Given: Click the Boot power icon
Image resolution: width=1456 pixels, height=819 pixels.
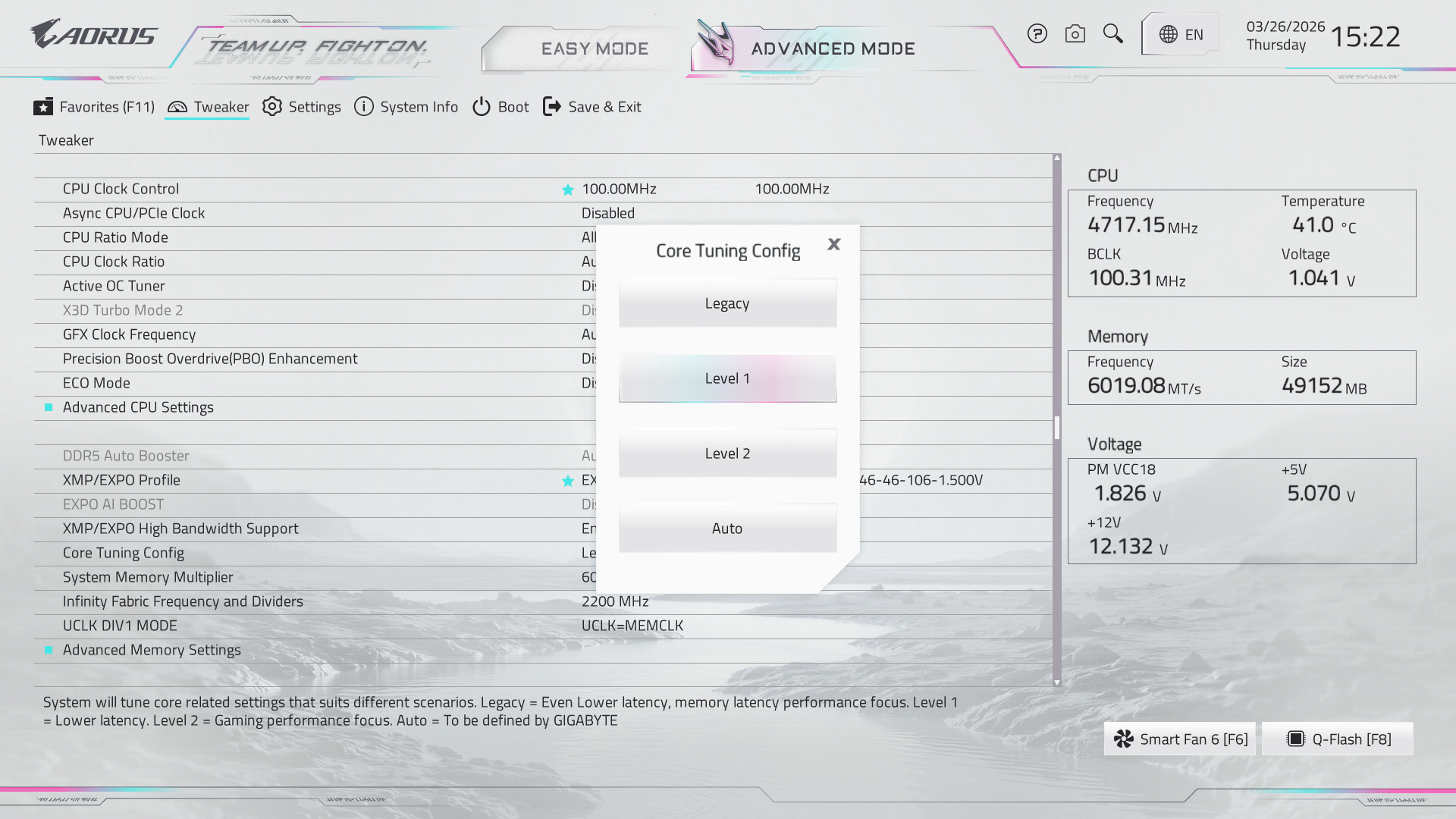Looking at the screenshot, I should 482,107.
